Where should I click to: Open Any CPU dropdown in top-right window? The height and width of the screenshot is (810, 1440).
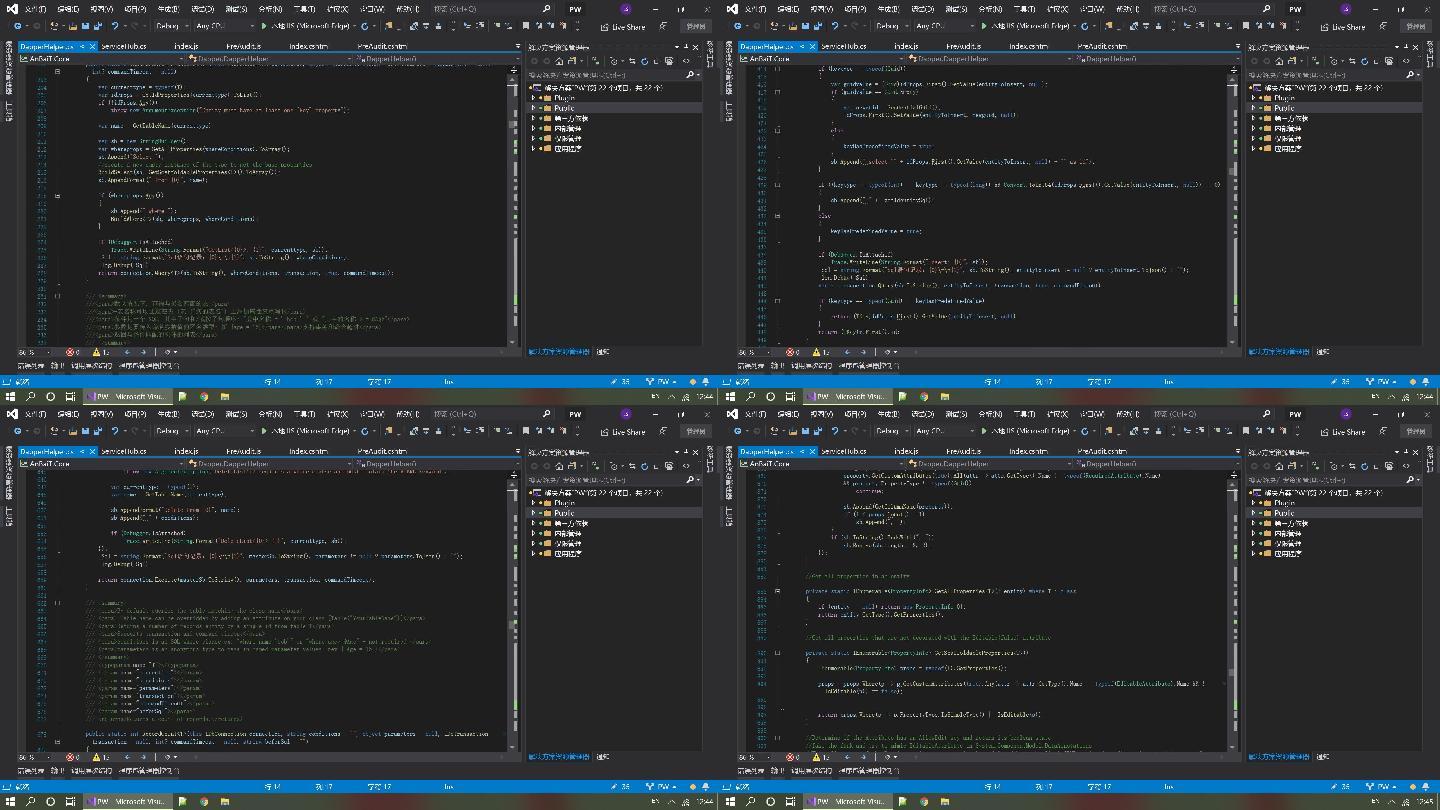pos(945,27)
